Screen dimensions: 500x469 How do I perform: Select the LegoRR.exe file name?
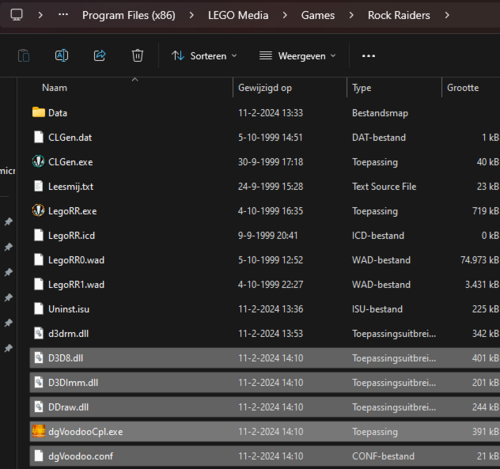pyautogui.click(x=72, y=211)
